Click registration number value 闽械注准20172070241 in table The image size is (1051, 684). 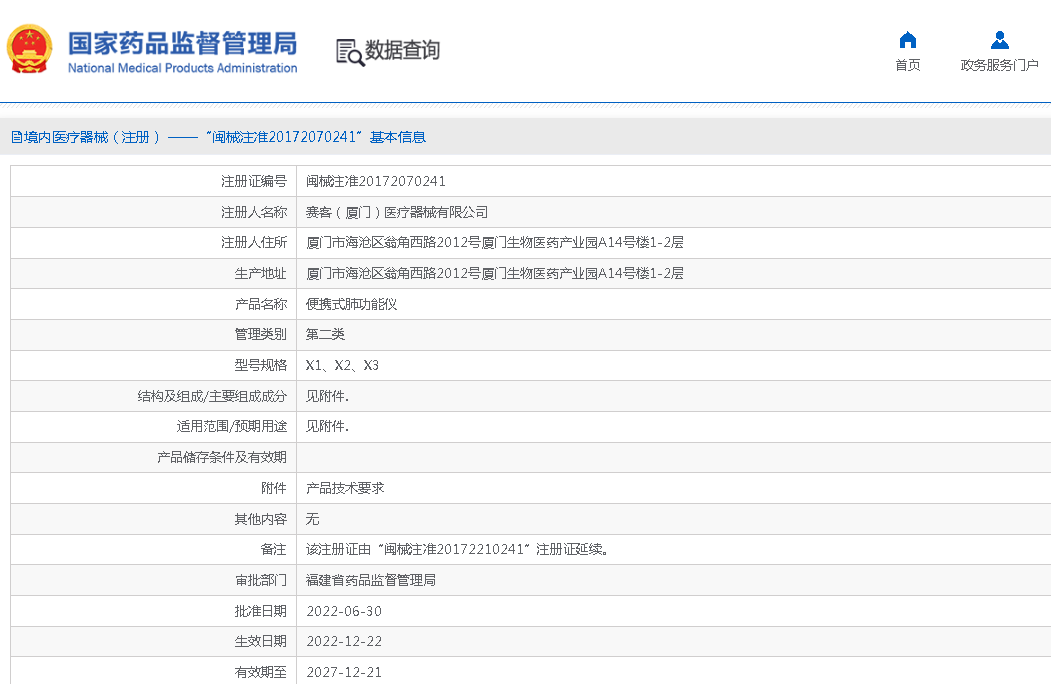point(375,181)
